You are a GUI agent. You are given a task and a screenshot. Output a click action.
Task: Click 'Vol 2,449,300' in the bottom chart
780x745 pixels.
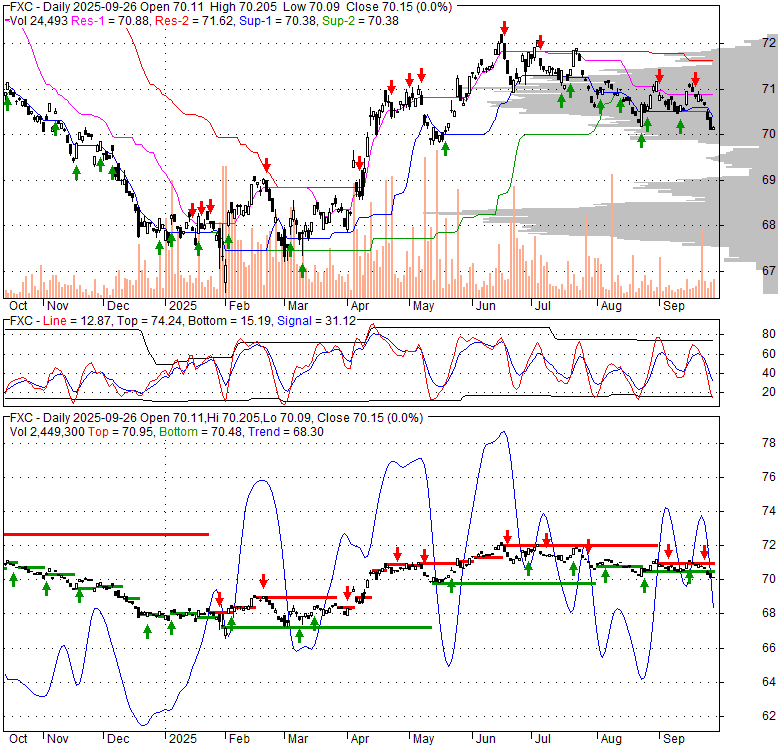tap(47, 432)
